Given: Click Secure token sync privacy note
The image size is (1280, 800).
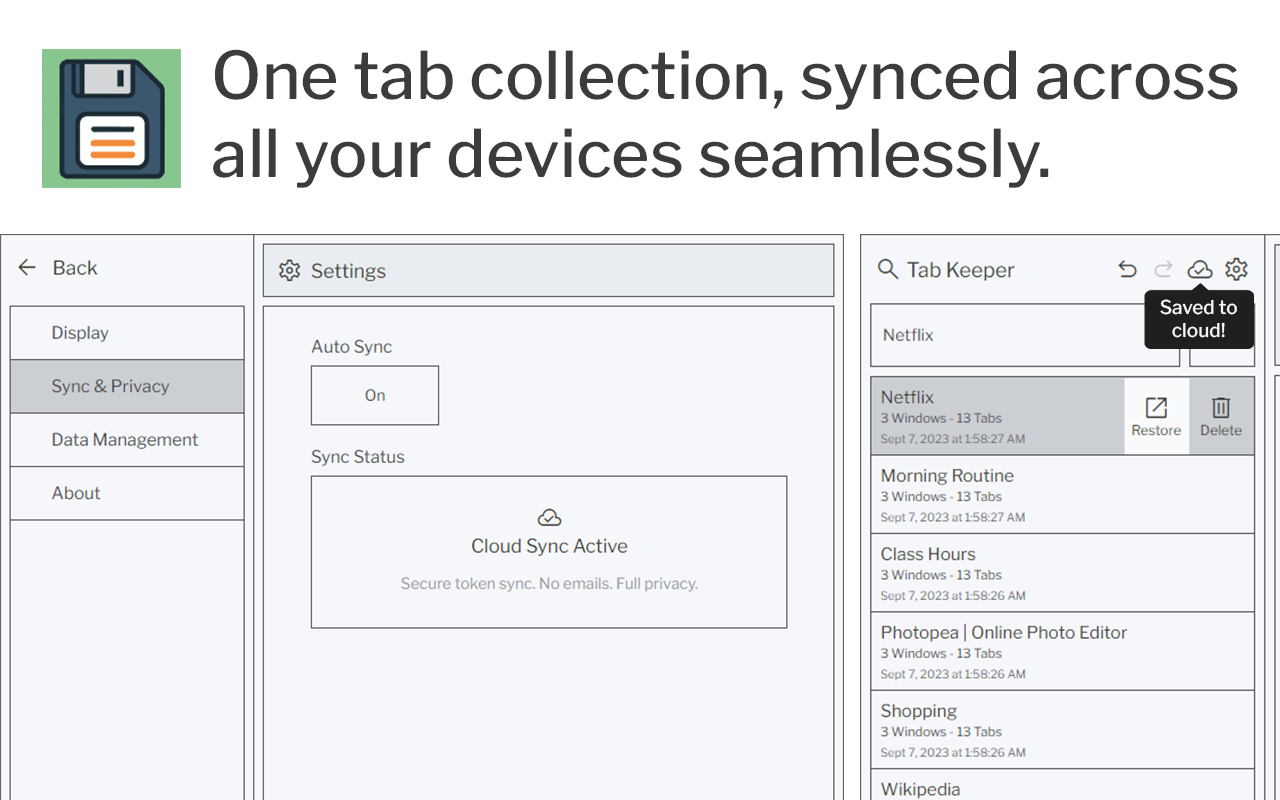Looking at the screenshot, I should point(549,583).
